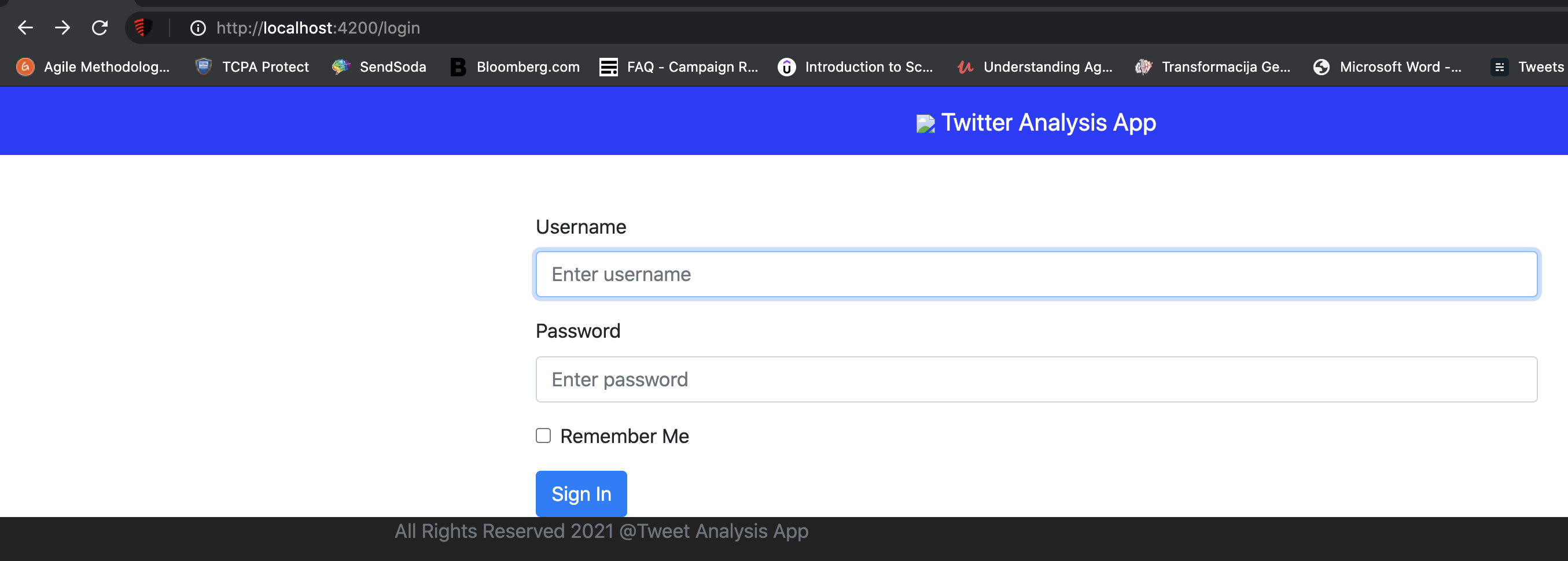Open the SendSoda bookmark

click(379, 67)
